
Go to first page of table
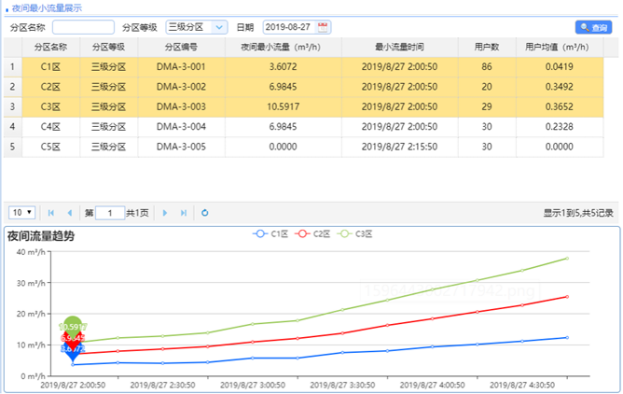(51, 213)
